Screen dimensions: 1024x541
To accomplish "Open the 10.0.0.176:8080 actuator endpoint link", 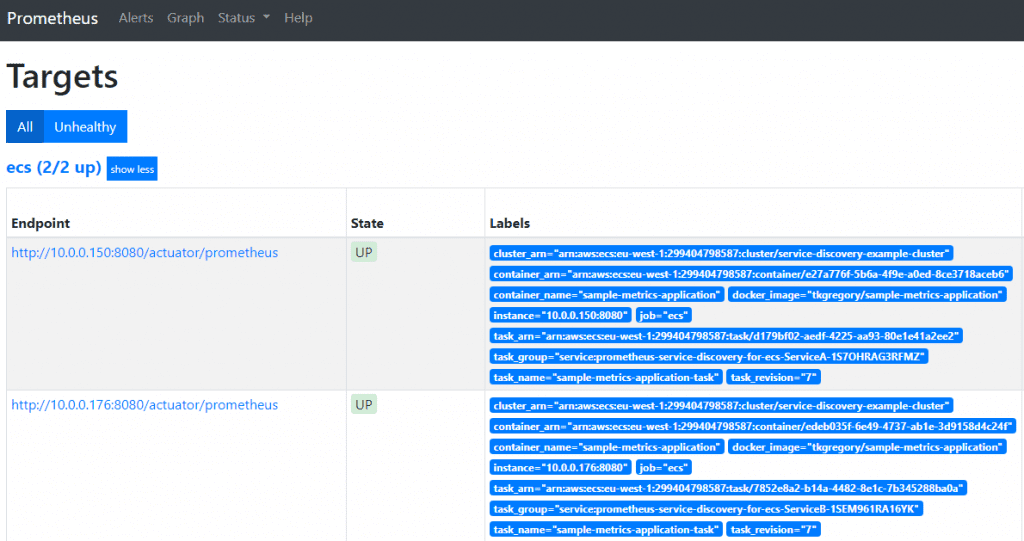I will pyautogui.click(x=144, y=405).
